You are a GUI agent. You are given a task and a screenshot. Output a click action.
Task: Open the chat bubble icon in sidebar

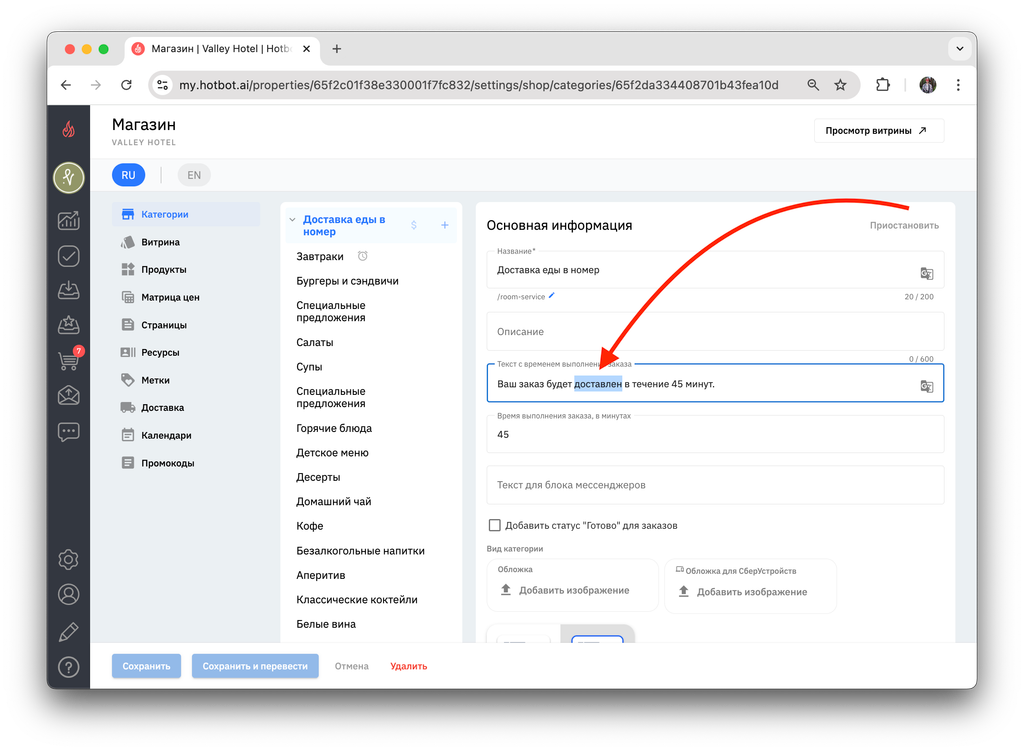(x=69, y=432)
